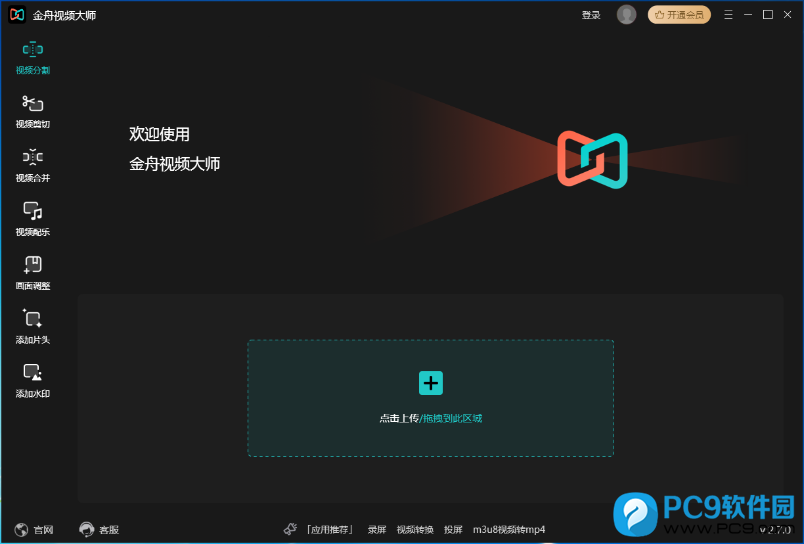Click 登录 to log in

591,15
